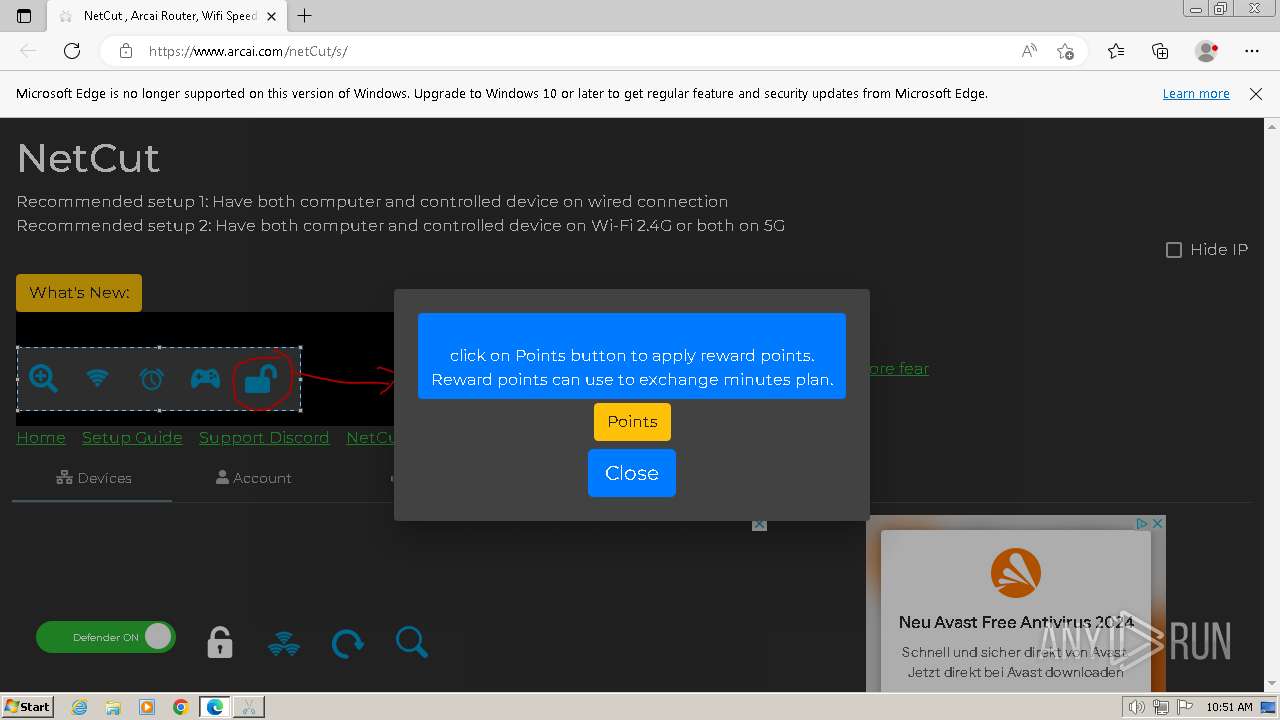1280x720 pixels.
Task: Click the circled unlock icon in banner
Action: pyautogui.click(x=260, y=380)
